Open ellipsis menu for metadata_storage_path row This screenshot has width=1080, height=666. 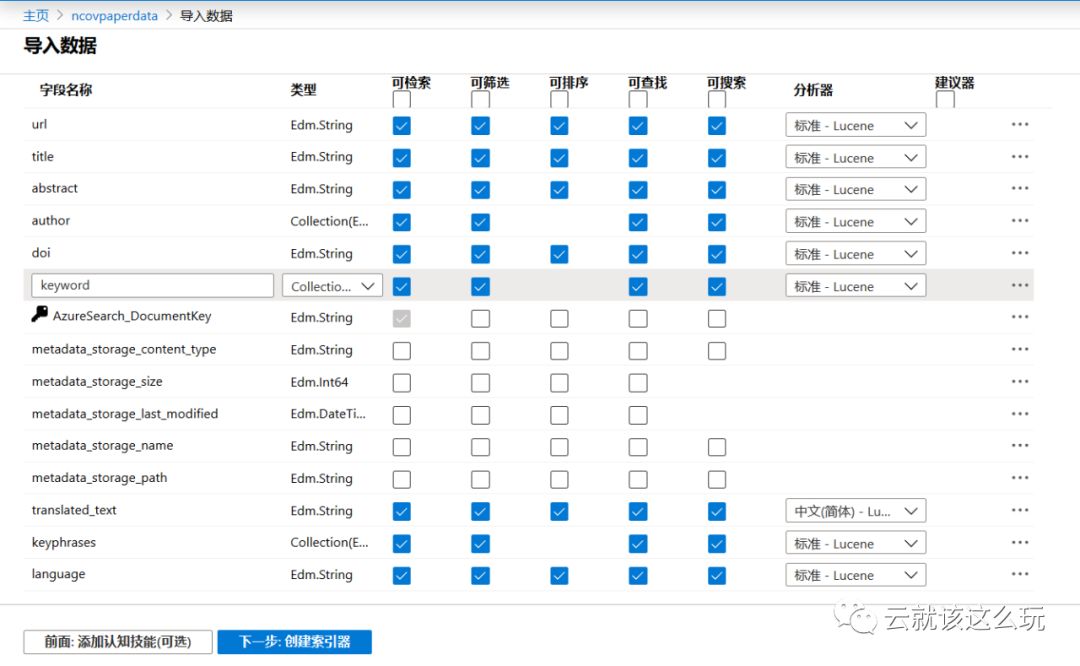pyautogui.click(x=1019, y=478)
